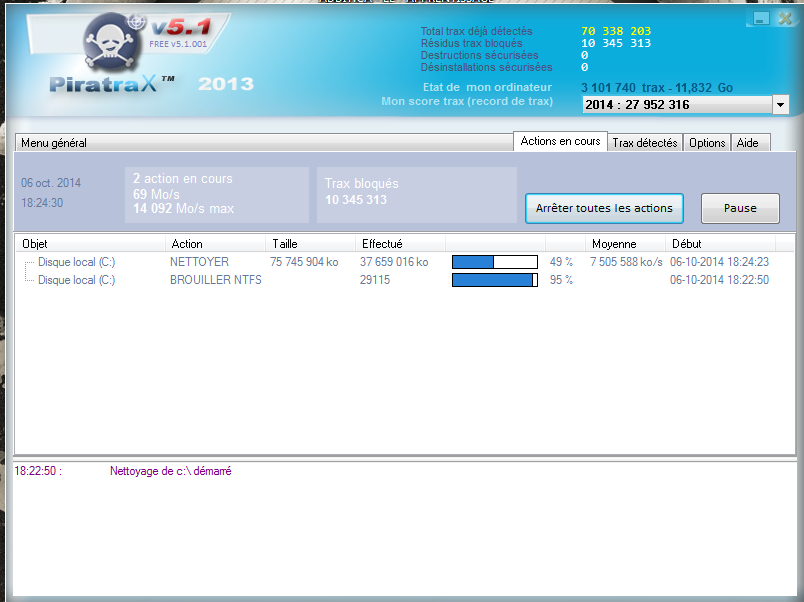The width and height of the screenshot is (804, 602).
Task: Click the 95 % progress percentage
Action: pyautogui.click(x=561, y=280)
